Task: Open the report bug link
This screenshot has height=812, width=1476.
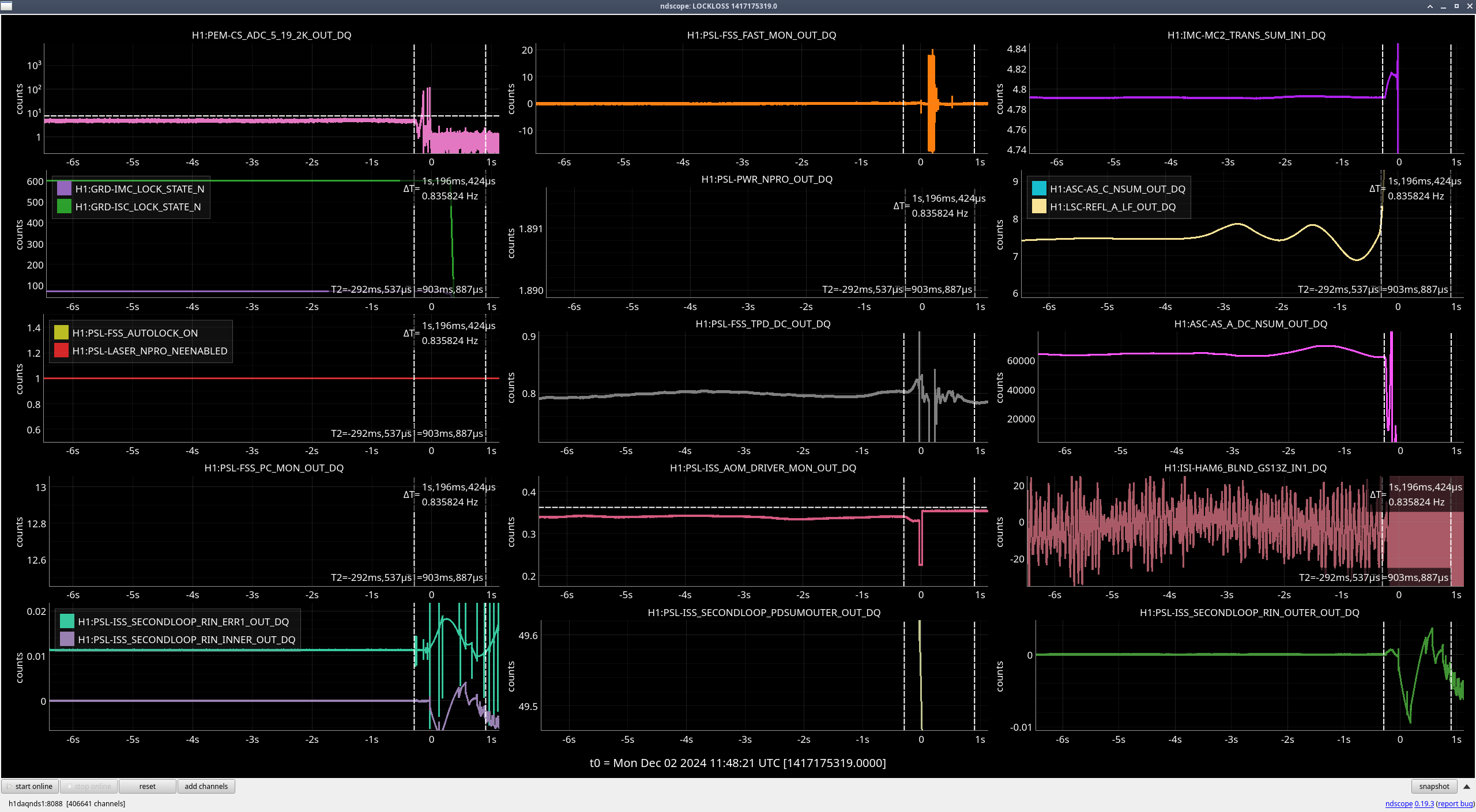Action: (x=1455, y=803)
